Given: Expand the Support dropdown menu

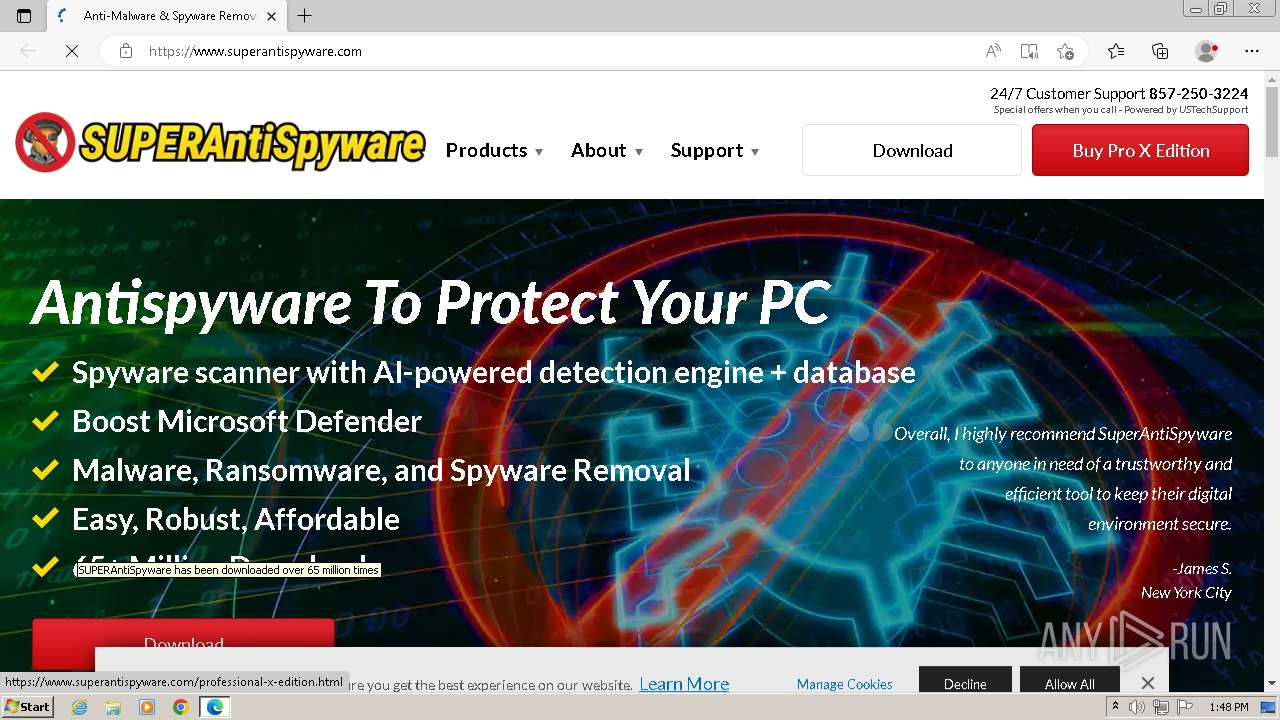Looking at the screenshot, I should (x=714, y=150).
